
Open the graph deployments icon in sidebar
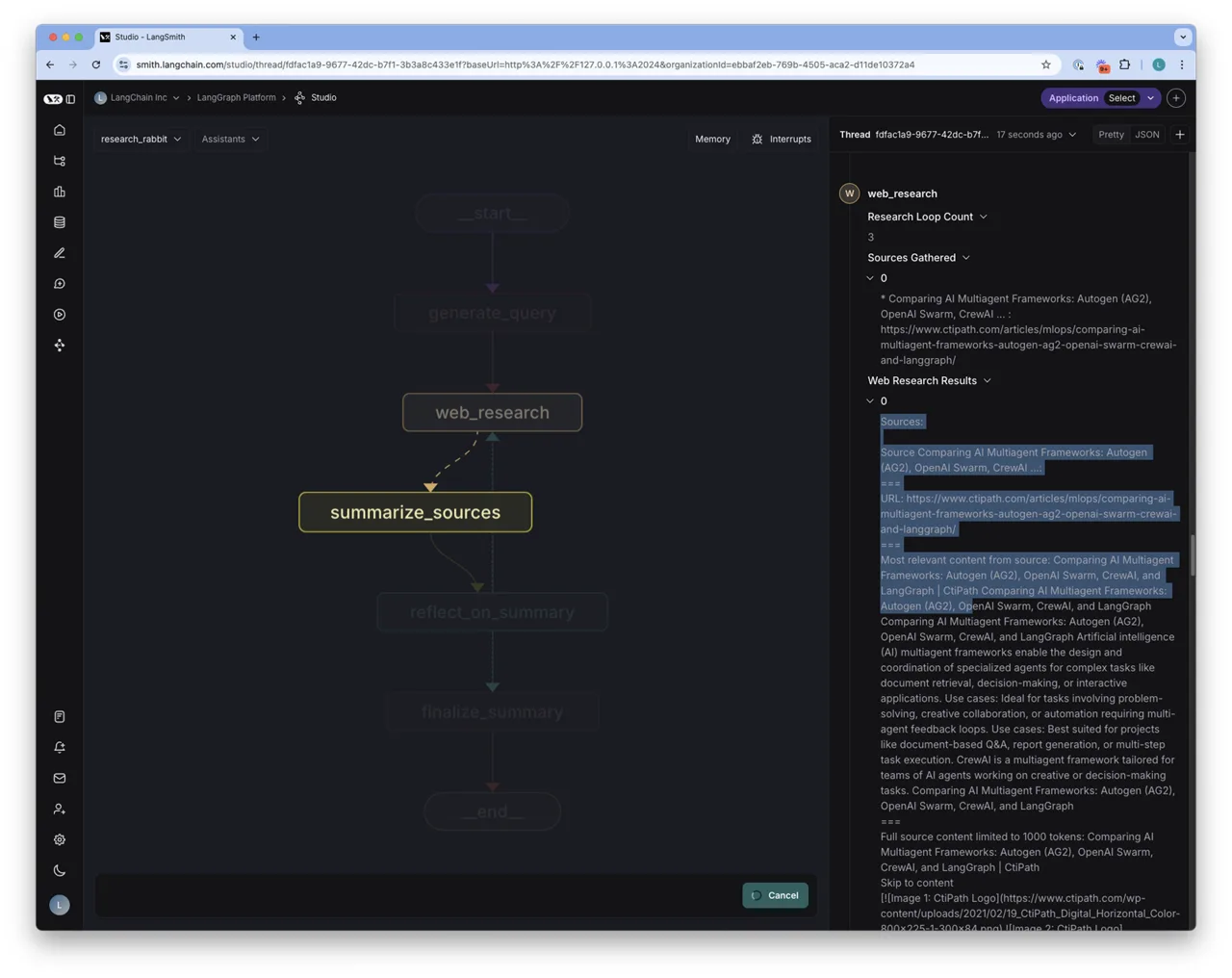60,346
